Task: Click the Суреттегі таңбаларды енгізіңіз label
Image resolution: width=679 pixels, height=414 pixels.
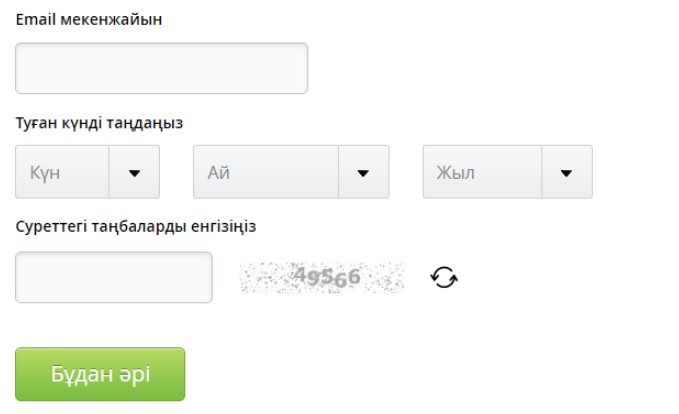Action: click(136, 226)
